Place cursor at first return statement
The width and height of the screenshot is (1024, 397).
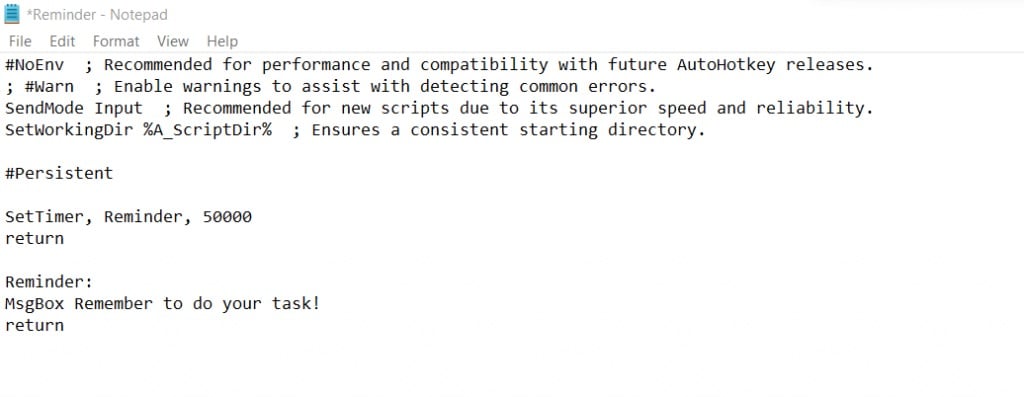coord(35,238)
